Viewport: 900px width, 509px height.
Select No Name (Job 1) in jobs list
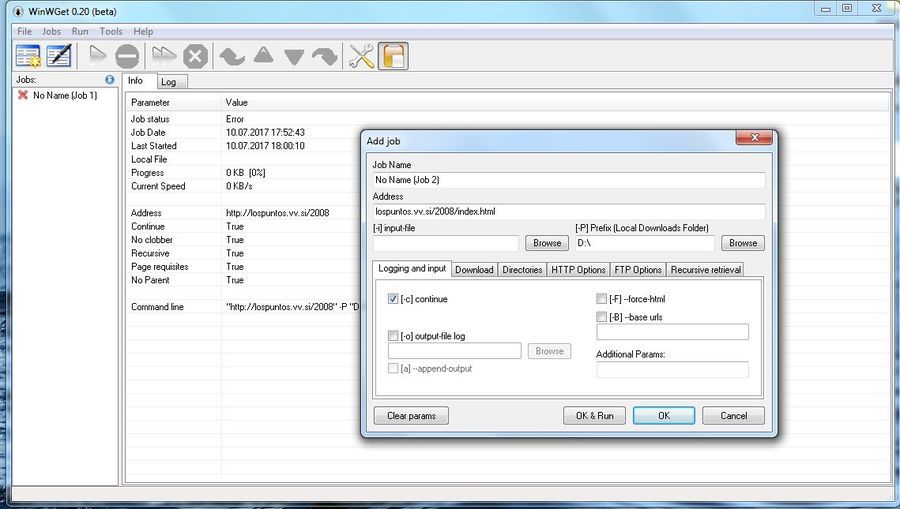coord(65,95)
